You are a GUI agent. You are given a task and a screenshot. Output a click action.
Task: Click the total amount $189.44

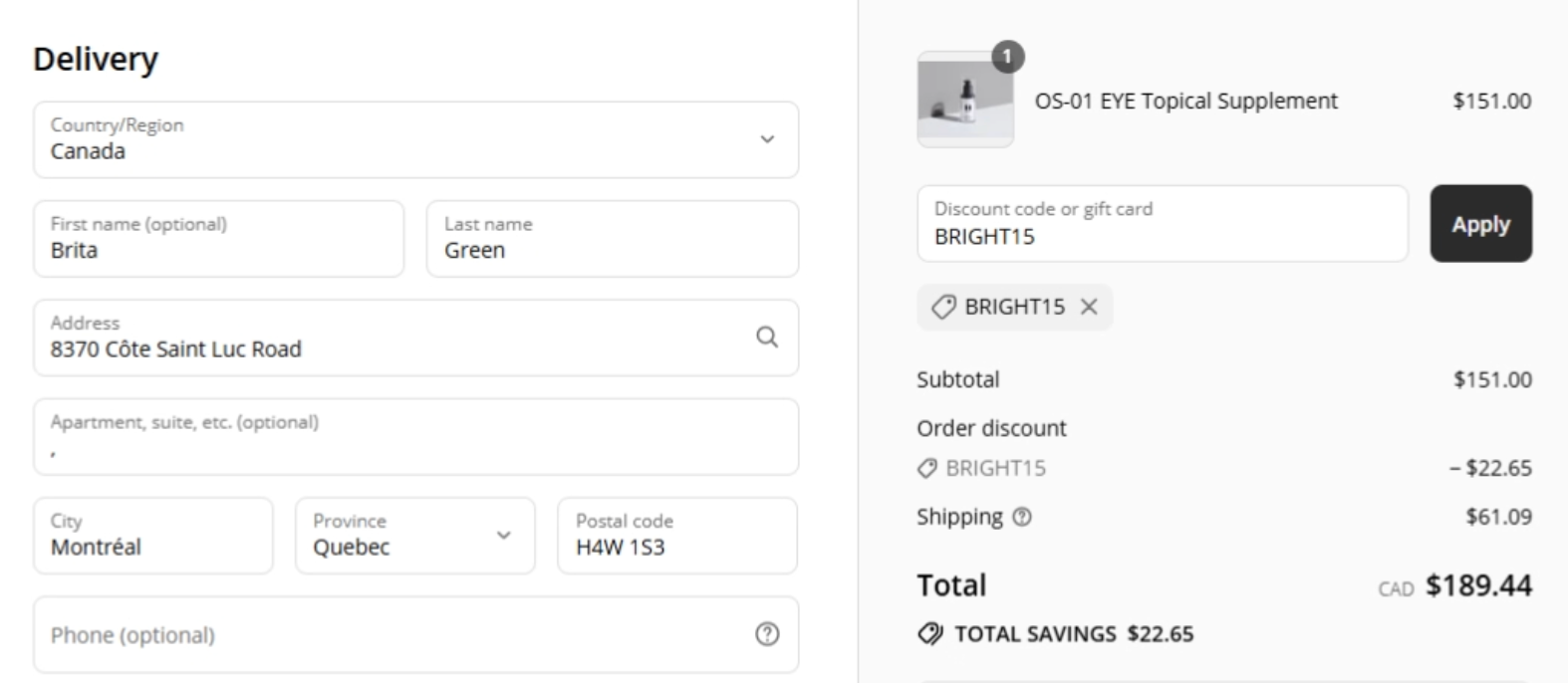pyautogui.click(x=1478, y=585)
